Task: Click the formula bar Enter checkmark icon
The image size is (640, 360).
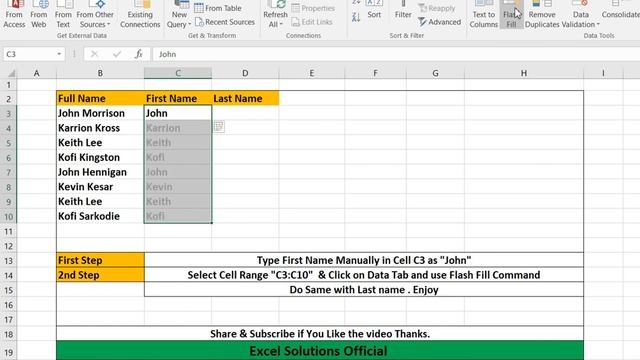Action: pyautogui.click(x=117, y=54)
